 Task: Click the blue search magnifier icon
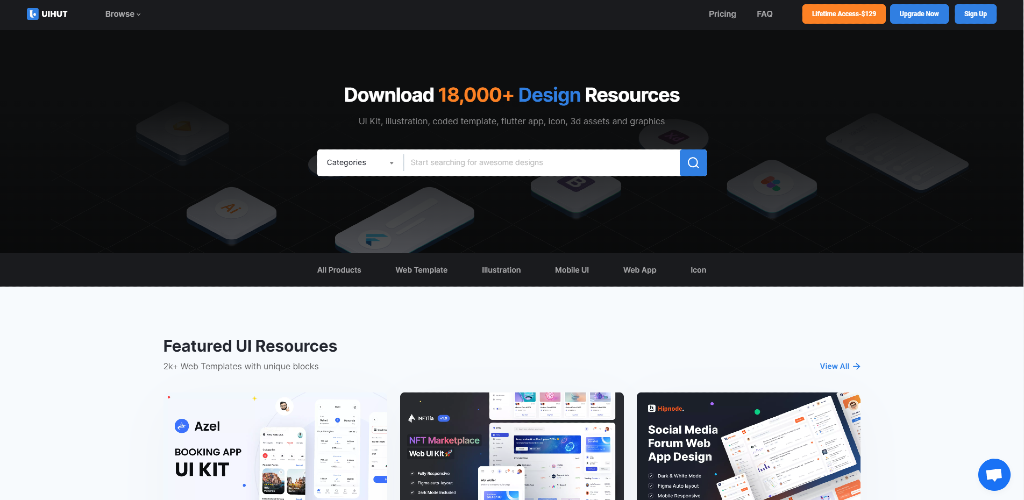click(693, 163)
